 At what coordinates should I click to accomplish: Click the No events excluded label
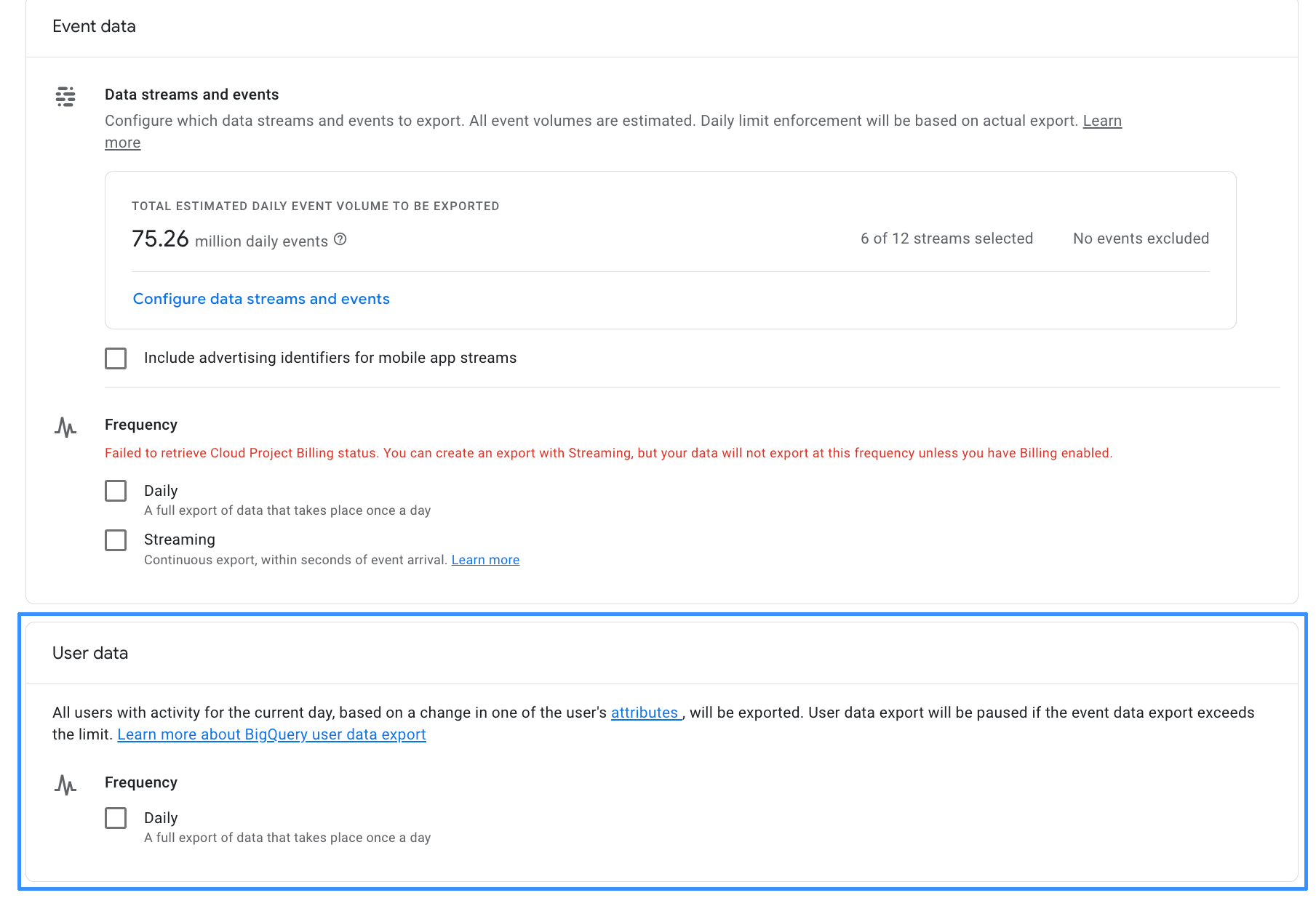pyautogui.click(x=1139, y=238)
